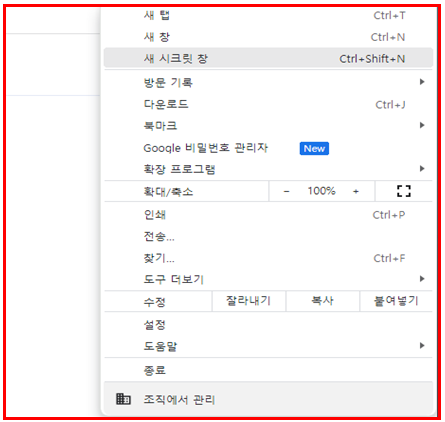Select 종료 to exit Chrome
The image size is (445, 422).
pyautogui.click(x=268, y=370)
